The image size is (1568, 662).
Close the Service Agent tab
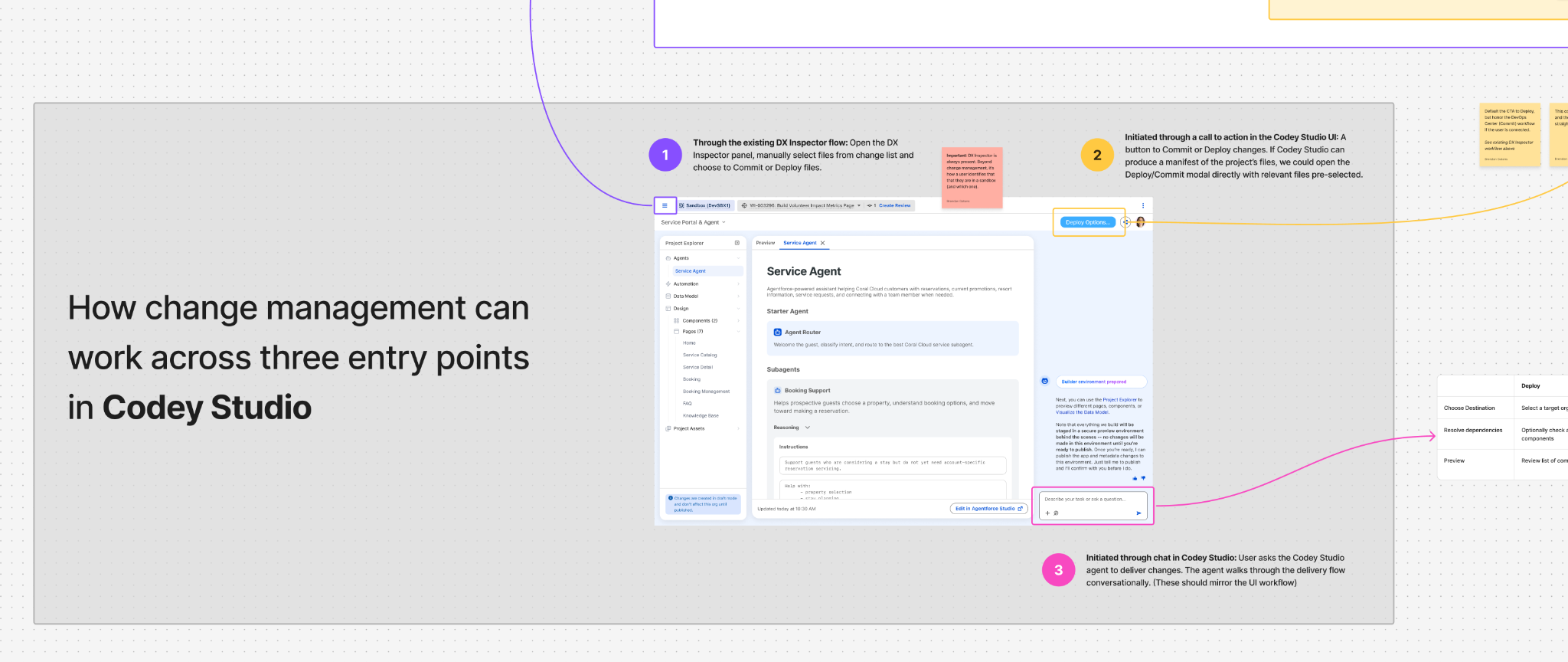point(823,243)
